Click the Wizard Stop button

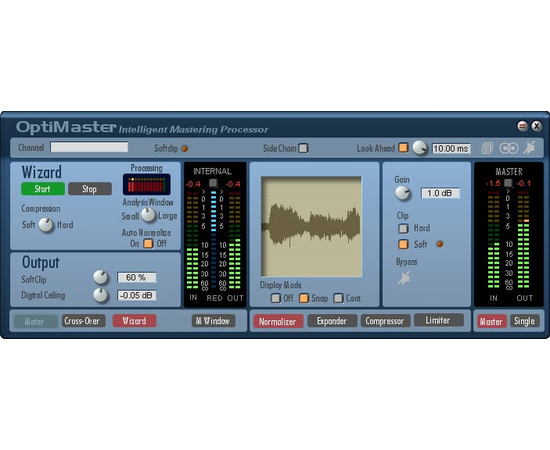(x=90, y=189)
